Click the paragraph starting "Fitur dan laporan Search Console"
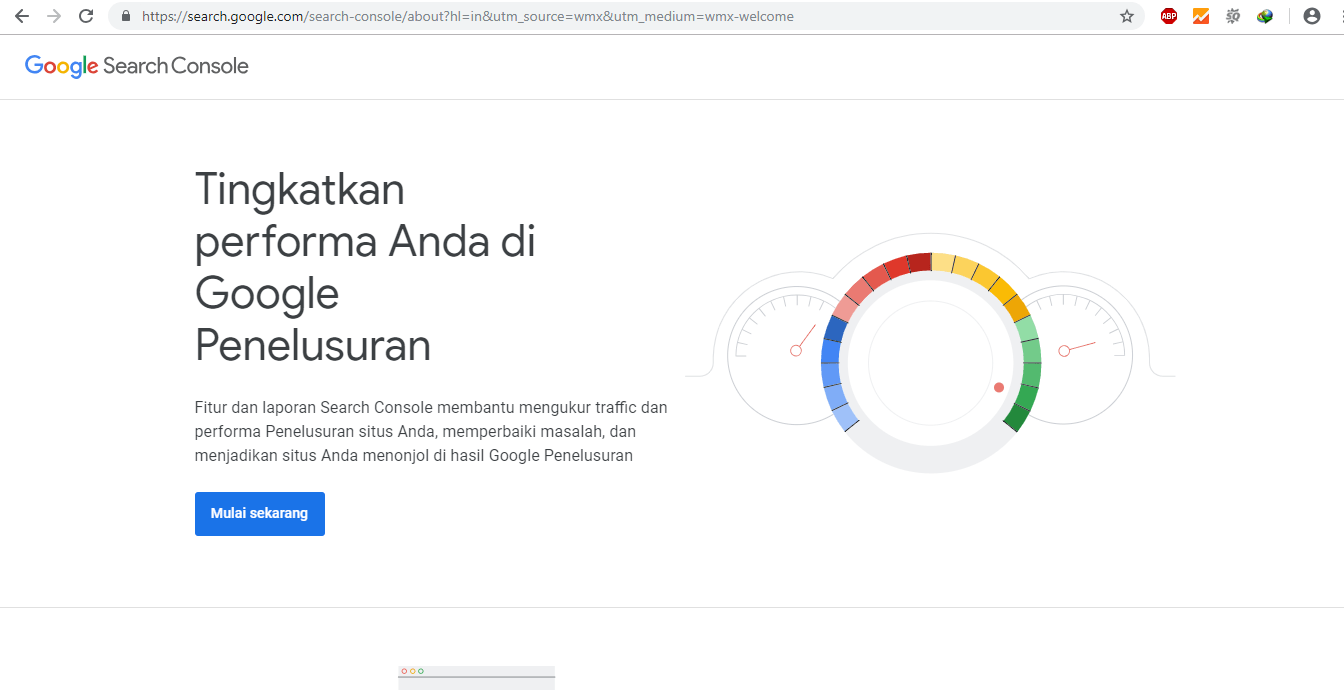Image resolution: width=1344 pixels, height=690 pixels. click(x=431, y=431)
